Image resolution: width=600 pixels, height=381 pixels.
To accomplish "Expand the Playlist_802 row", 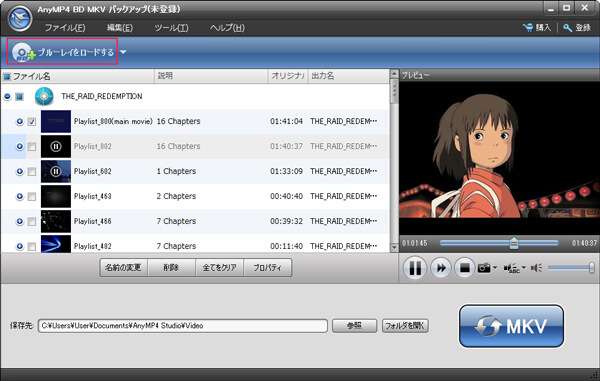I will coord(20,147).
